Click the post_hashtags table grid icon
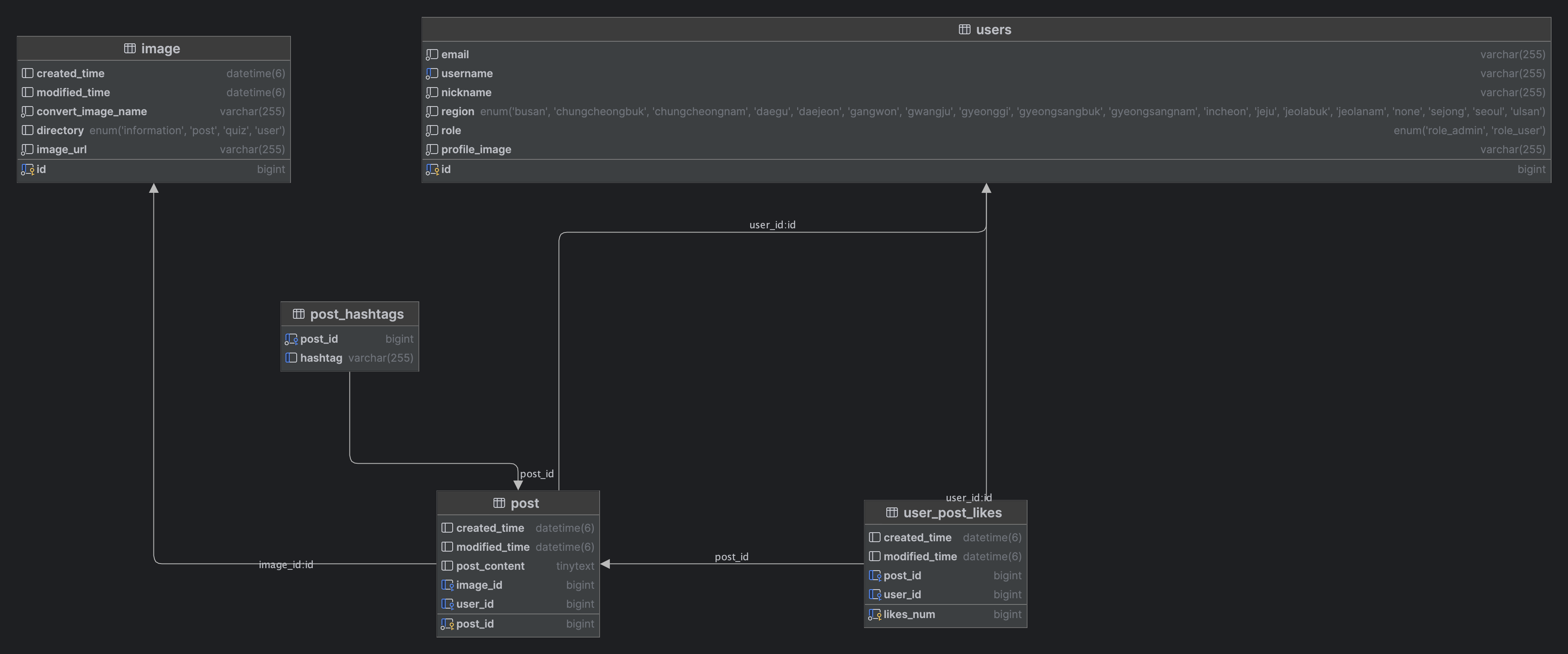 (298, 314)
